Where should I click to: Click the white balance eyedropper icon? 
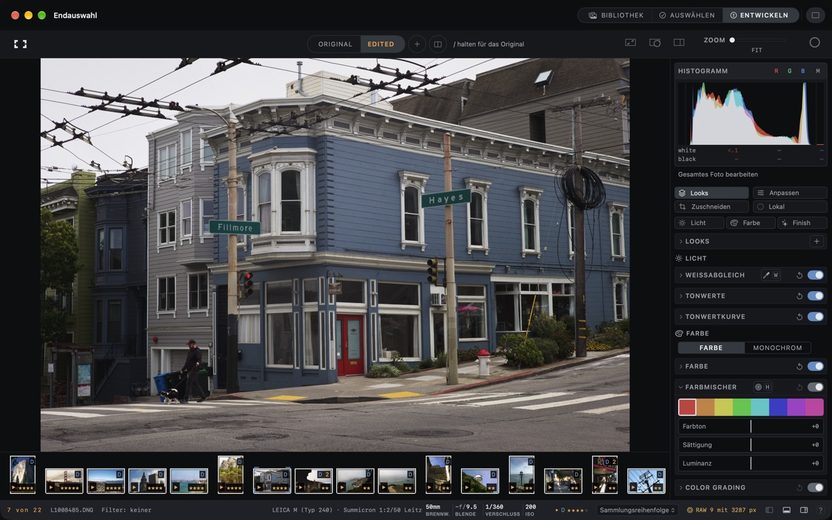tap(766, 275)
